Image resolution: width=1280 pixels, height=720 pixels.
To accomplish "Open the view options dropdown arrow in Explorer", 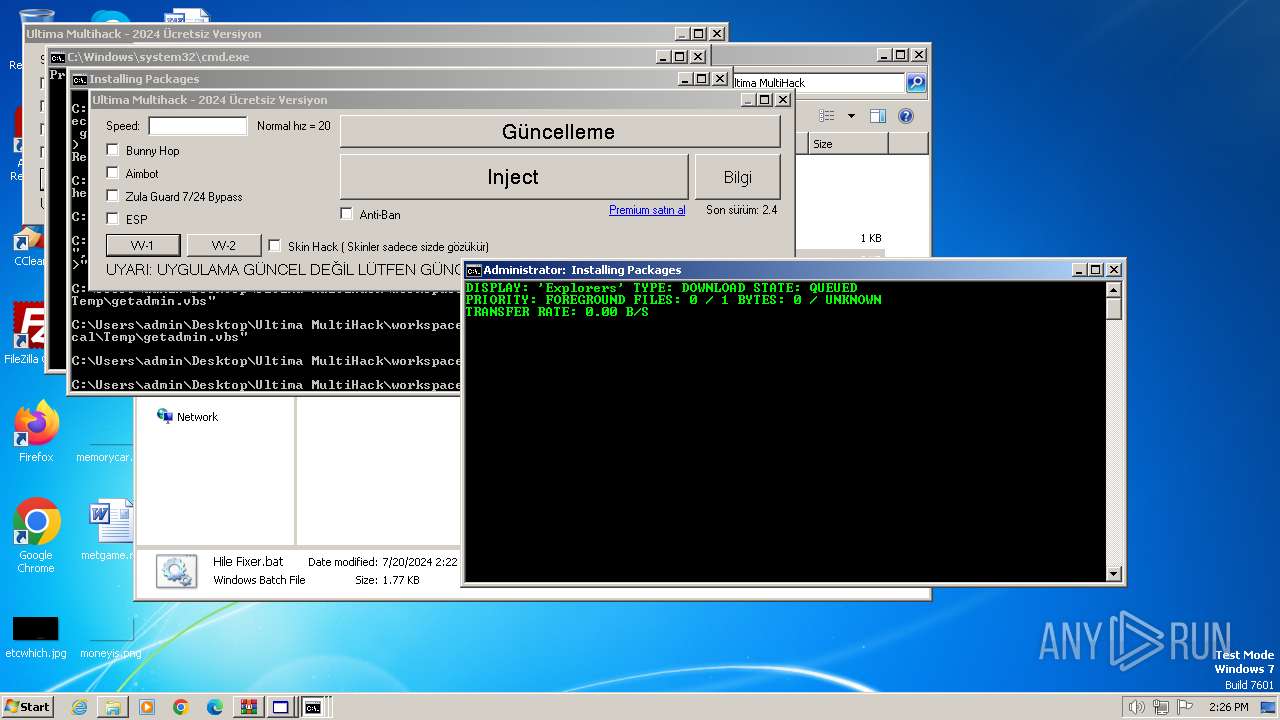I will click(851, 116).
